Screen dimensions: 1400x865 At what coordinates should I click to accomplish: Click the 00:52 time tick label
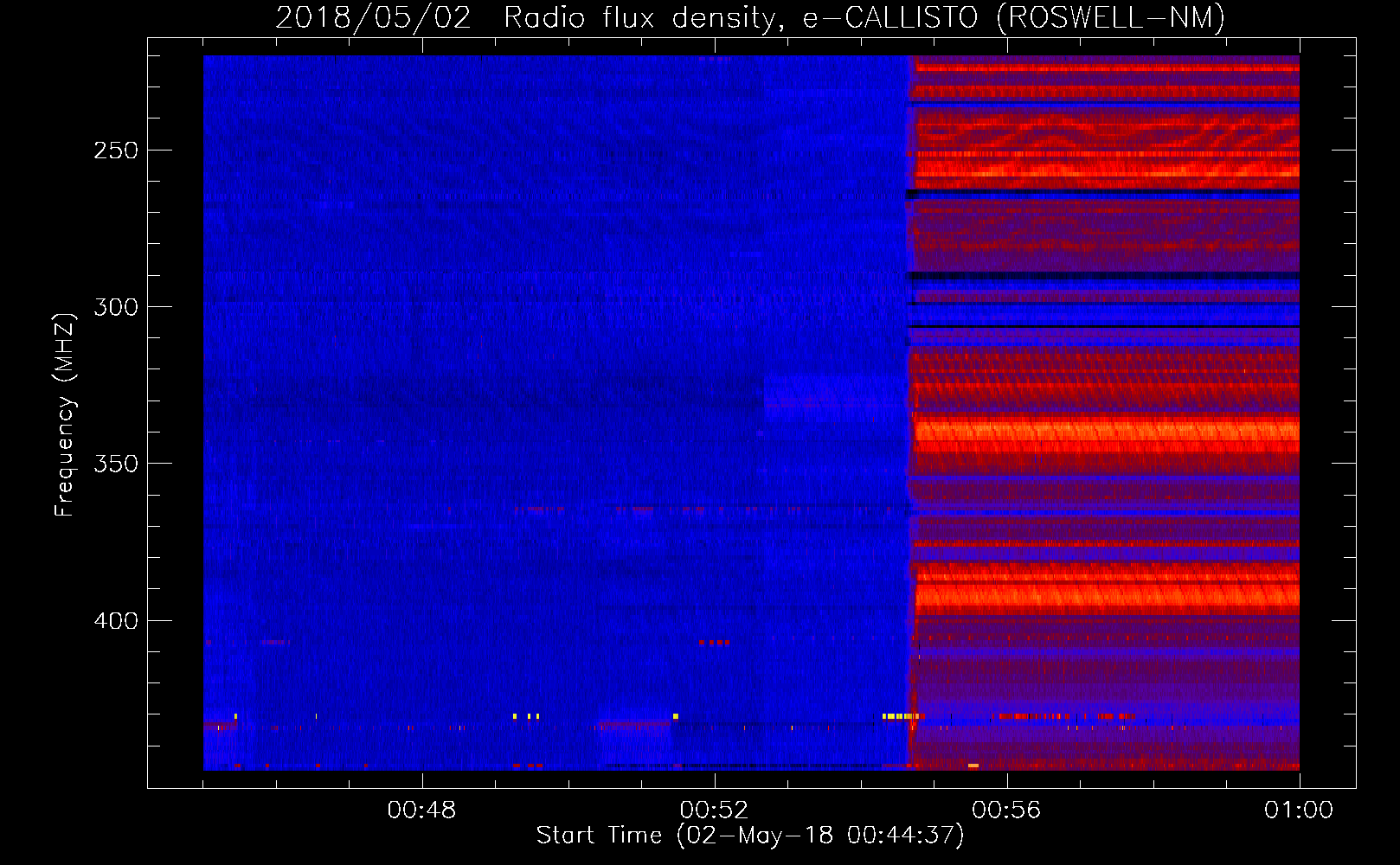[x=714, y=811]
